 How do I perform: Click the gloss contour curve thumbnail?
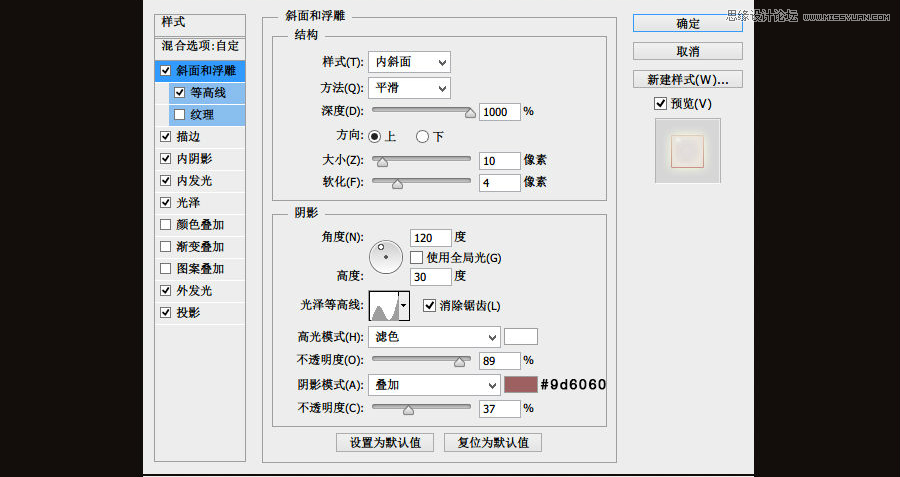[383, 305]
